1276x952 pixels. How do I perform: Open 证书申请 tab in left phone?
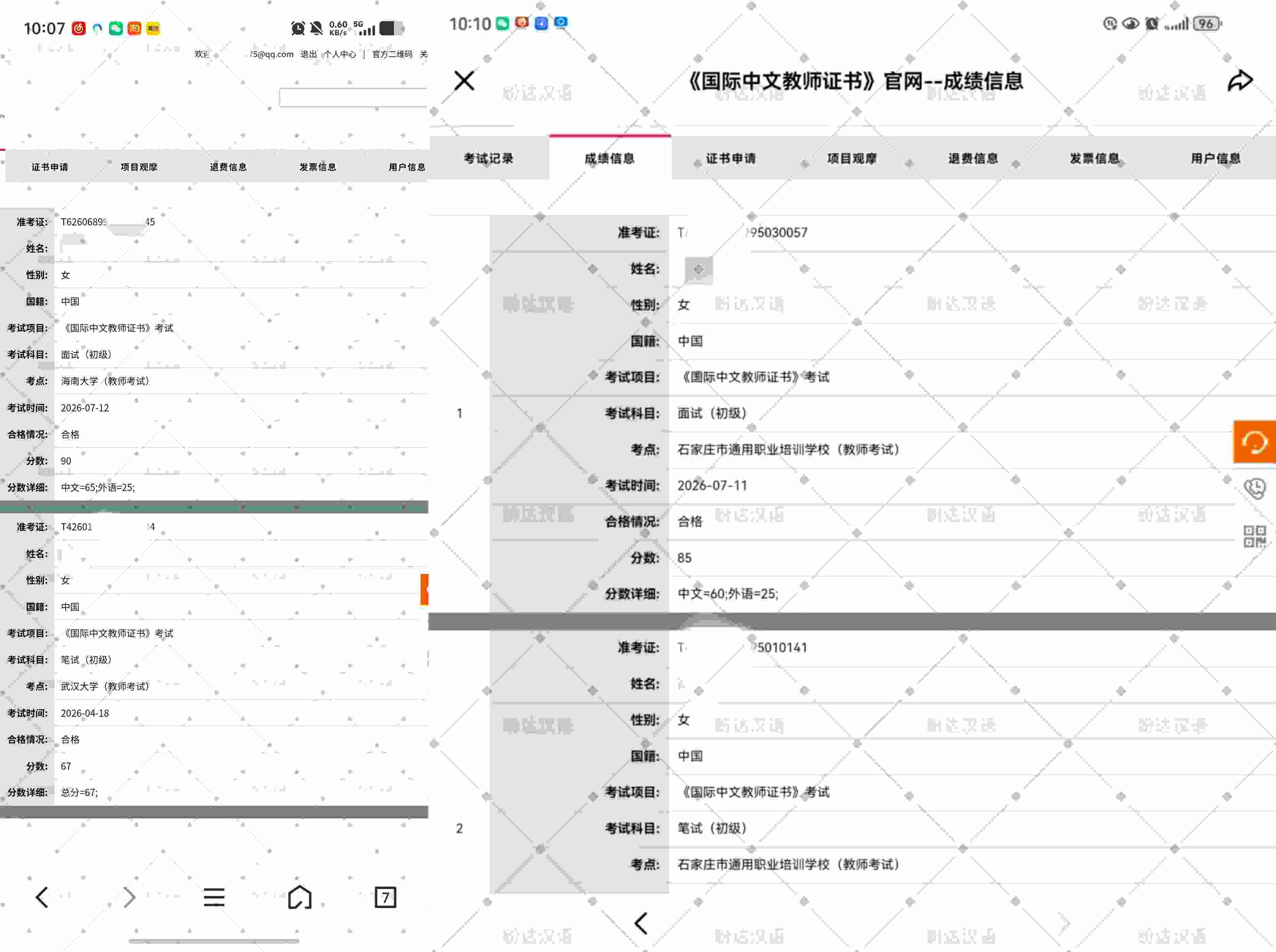[x=50, y=167]
